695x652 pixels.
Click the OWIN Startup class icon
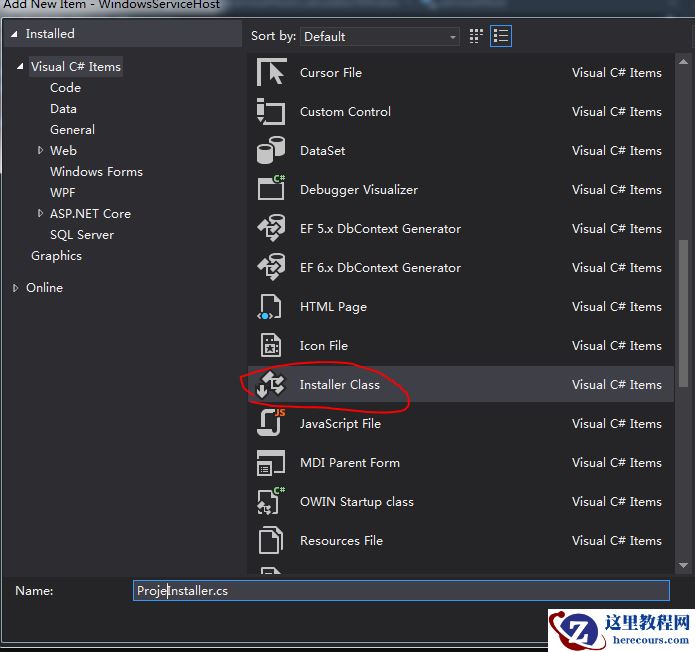click(271, 500)
